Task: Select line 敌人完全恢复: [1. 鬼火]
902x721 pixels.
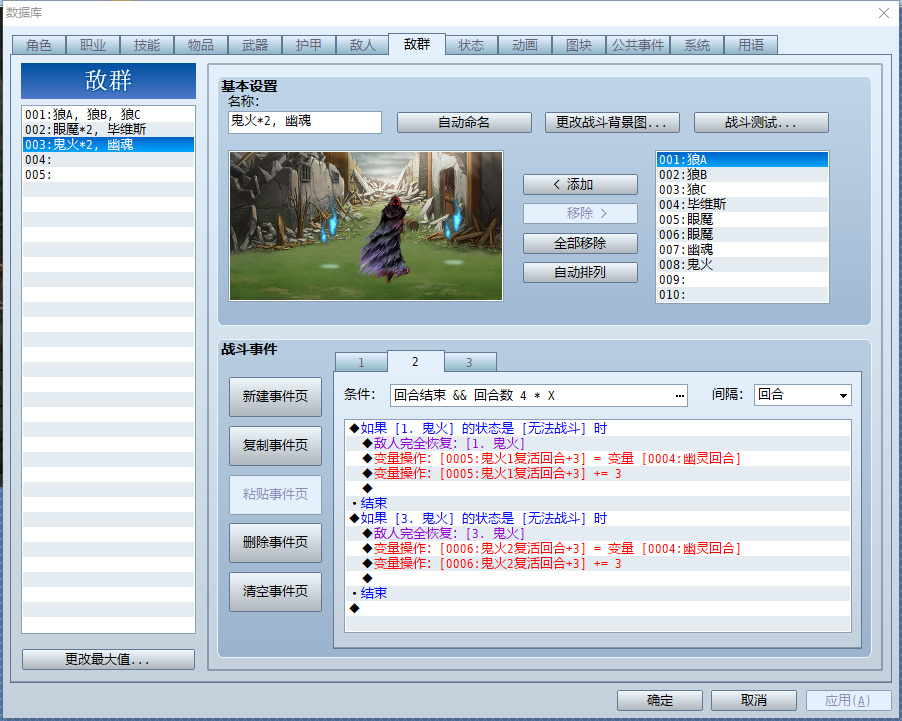Action: (x=598, y=443)
